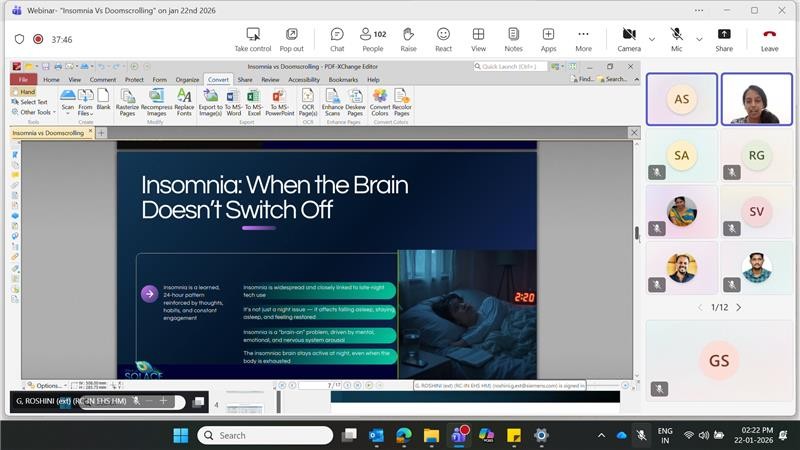This screenshot has height=450, width=800.
Task: Open meeting Notes
Action: click(x=513, y=38)
